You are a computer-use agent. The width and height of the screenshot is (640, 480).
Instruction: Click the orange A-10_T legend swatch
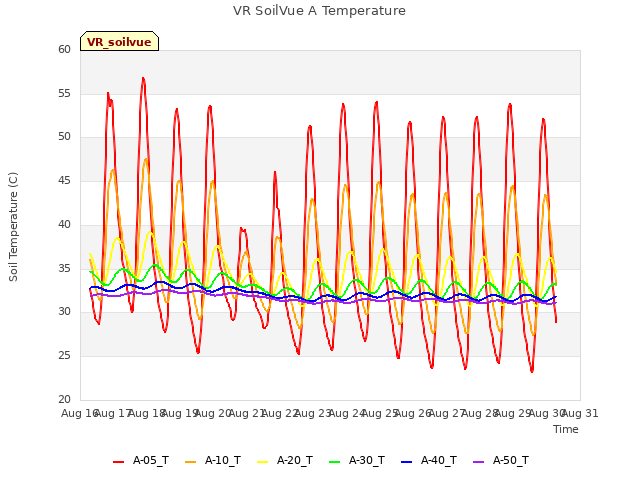[190, 462]
